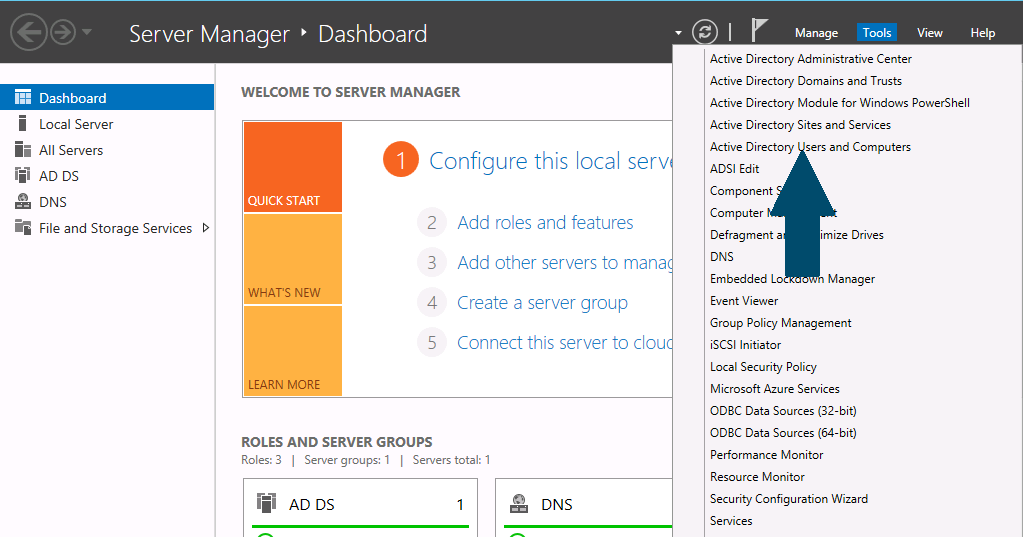Click the DNS icon in sidebar

pos(23,202)
